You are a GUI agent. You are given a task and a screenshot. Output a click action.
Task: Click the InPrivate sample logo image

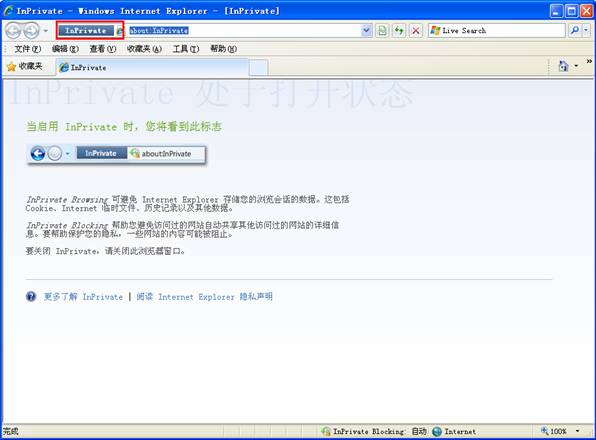click(116, 154)
